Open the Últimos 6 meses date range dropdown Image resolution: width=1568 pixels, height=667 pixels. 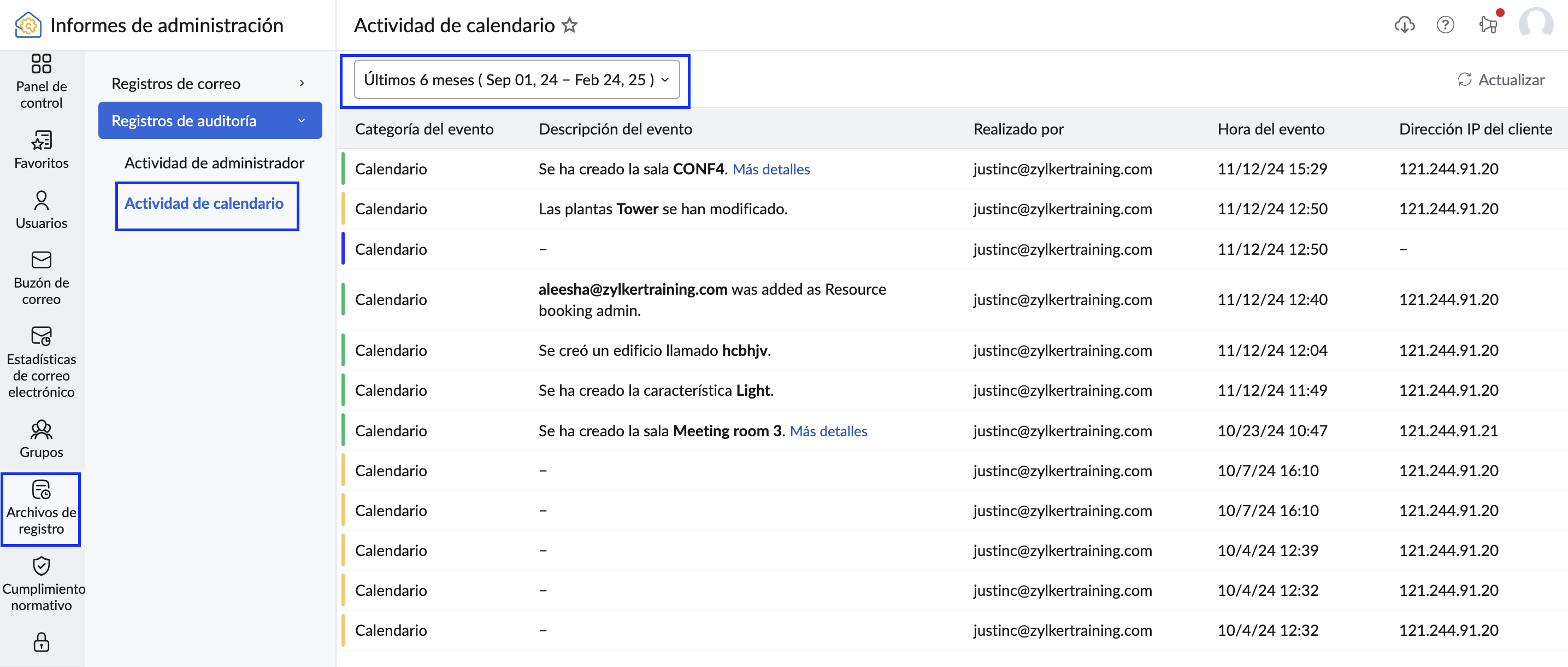tap(516, 80)
